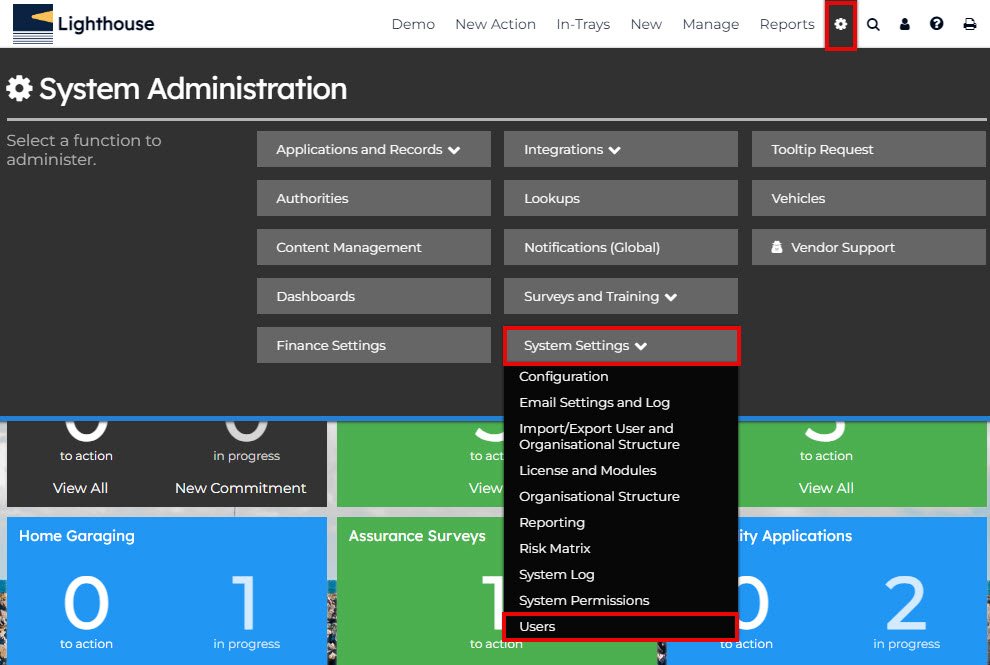Open the Reports menu in navbar

(787, 24)
